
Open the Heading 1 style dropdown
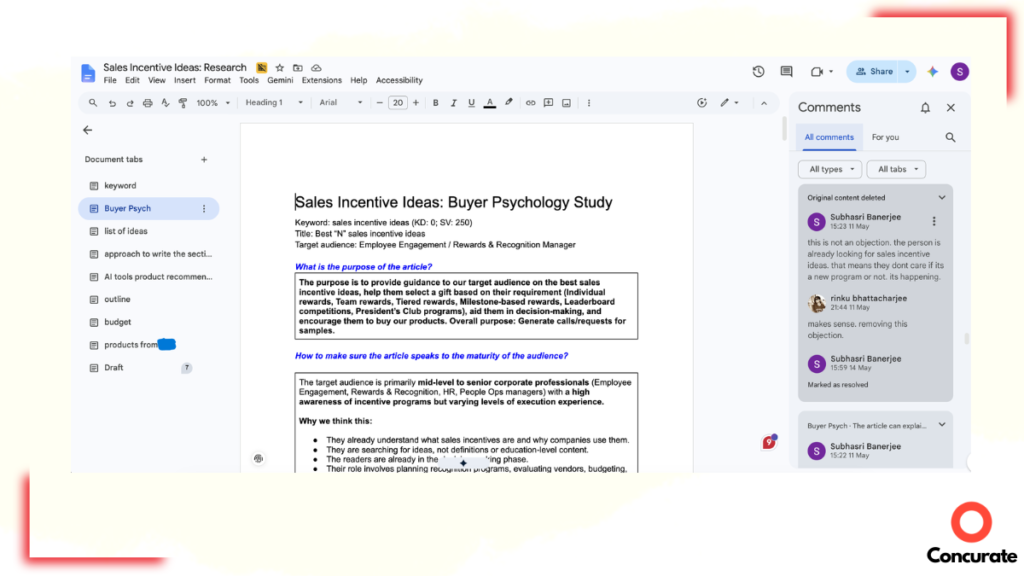[x=274, y=103]
